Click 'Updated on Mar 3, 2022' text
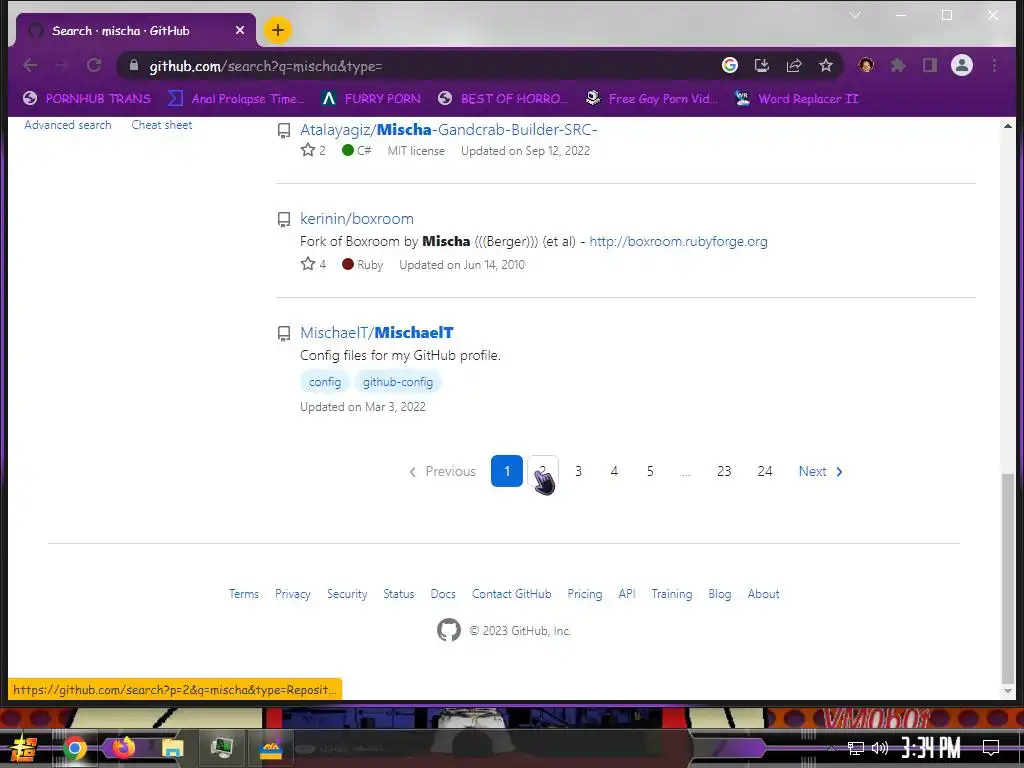This screenshot has height=768, width=1024. point(362,407)
